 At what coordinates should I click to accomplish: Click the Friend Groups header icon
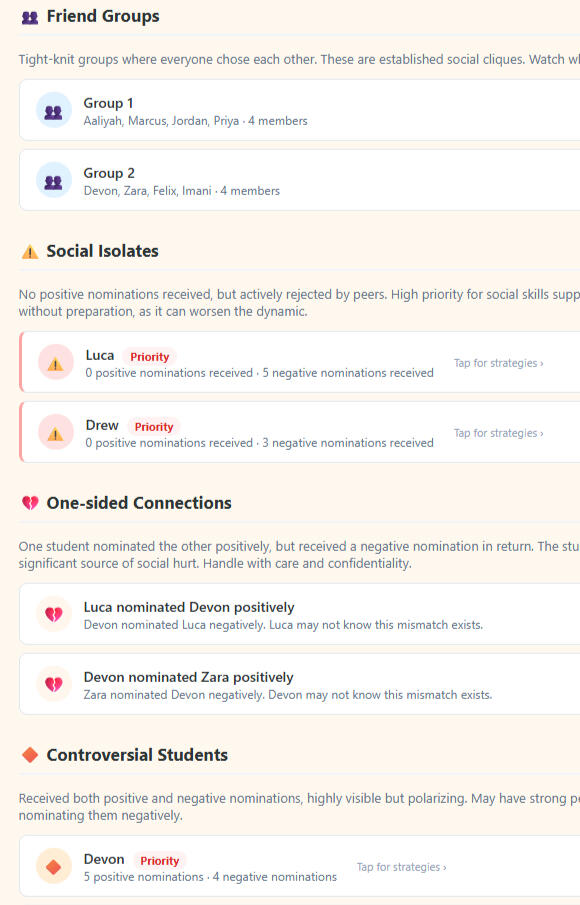(x=30, y=17)
